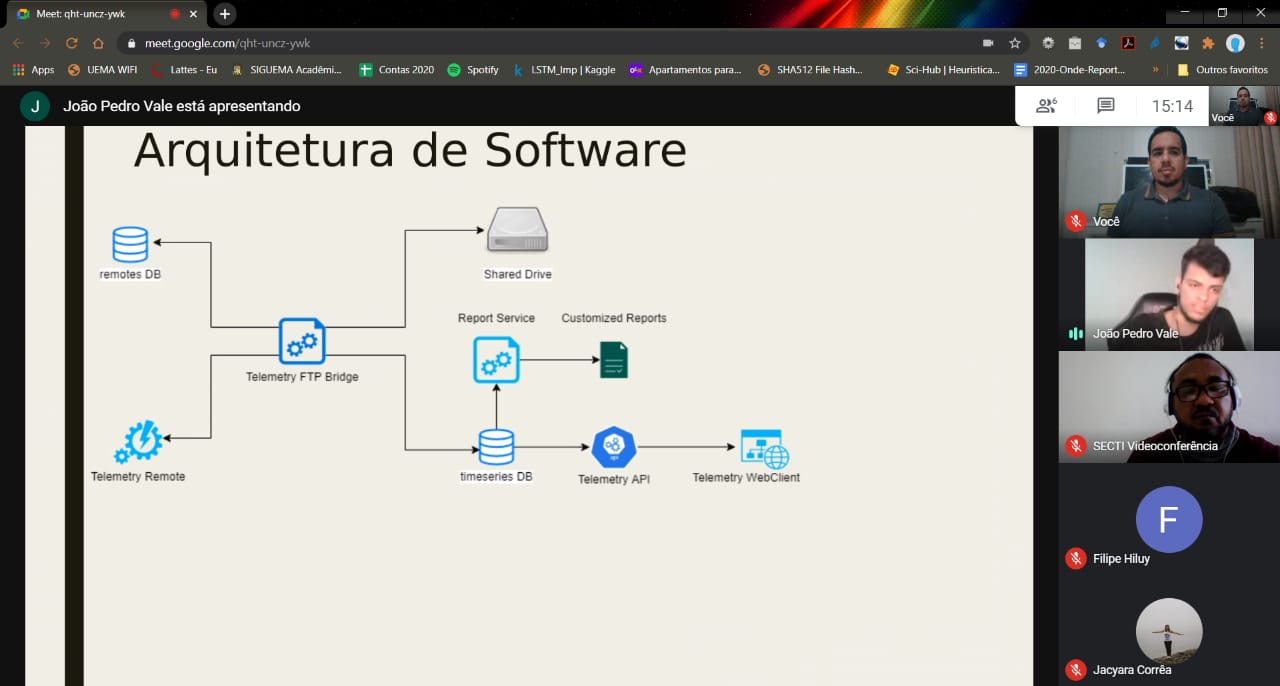Viewport: 1280px width, 686px height.
Task: Open the Adobe Acrobat extension
Action: click(x=1128, y=43)
